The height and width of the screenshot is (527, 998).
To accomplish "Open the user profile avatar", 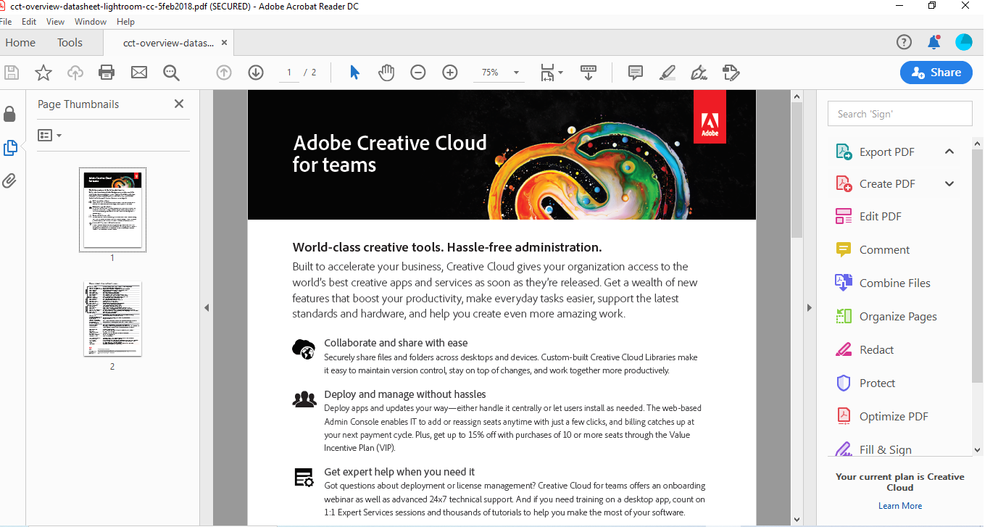I will tap(964, 42).
